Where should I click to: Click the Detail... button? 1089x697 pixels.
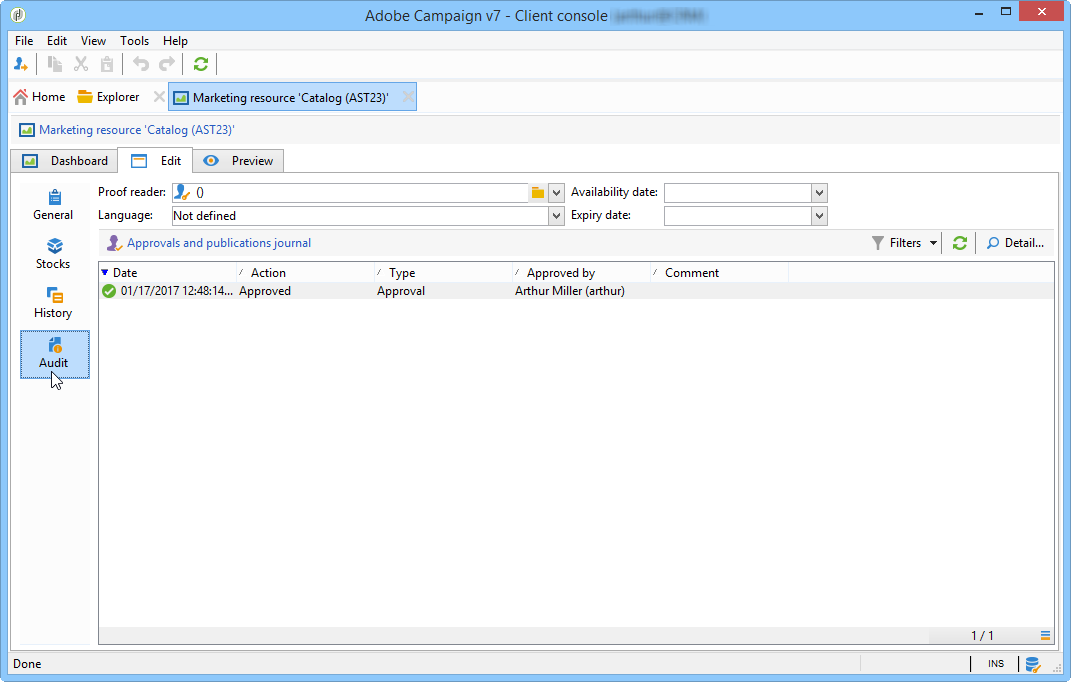coord(1015,244)
